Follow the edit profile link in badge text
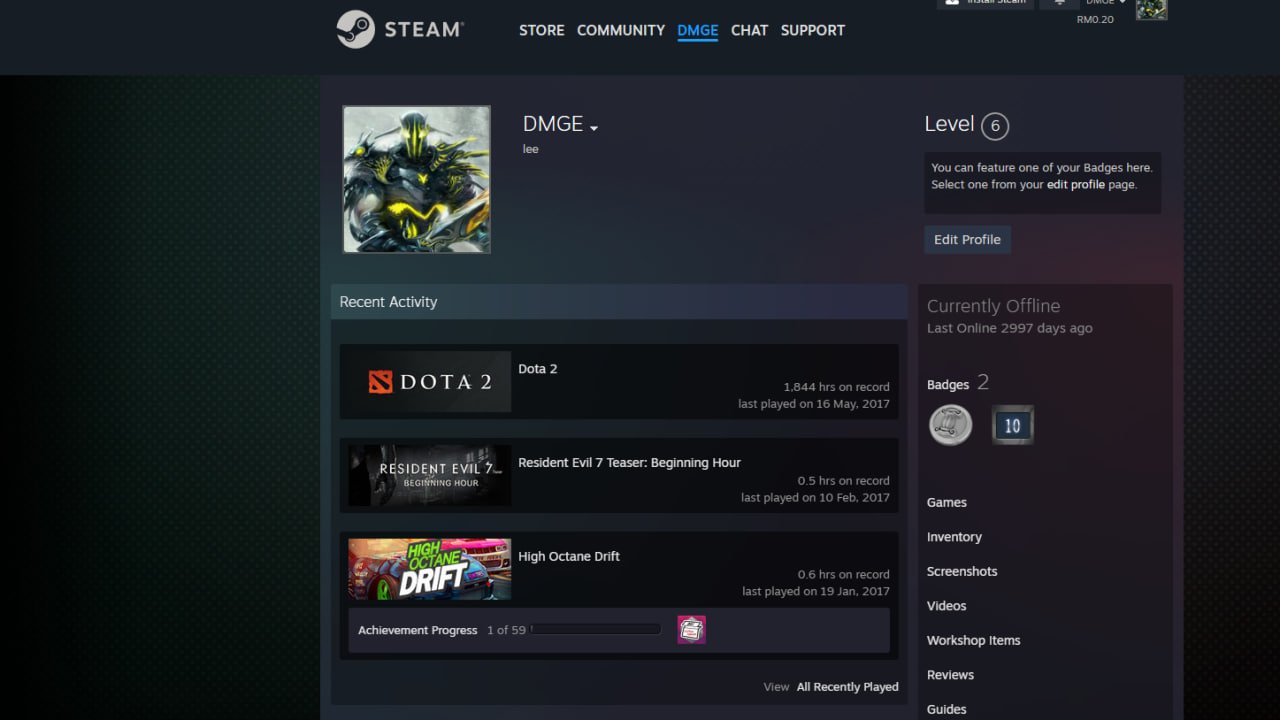Image resolution: width=1280 pixels, height=720 pixels. [x=1076, y=185]
